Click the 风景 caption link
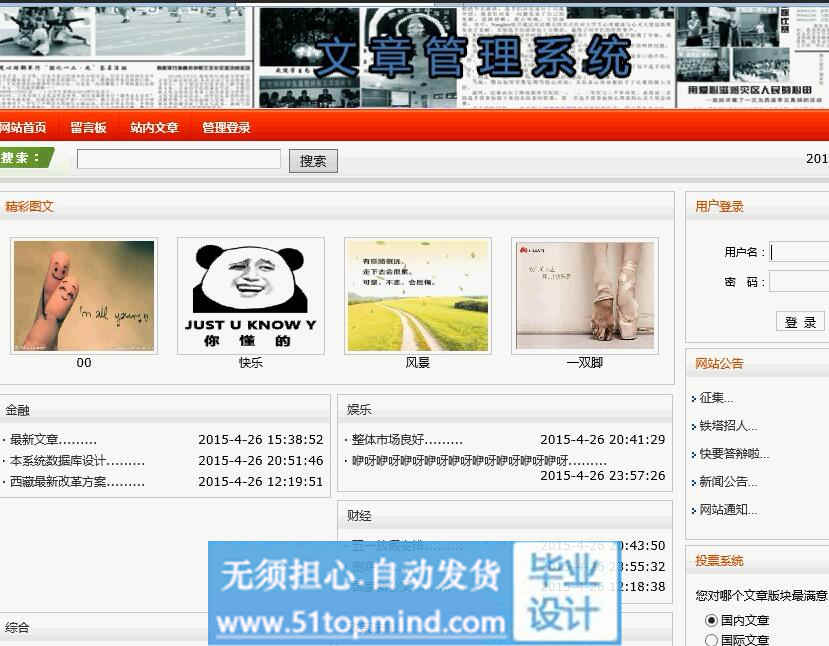Viewport: 829px width, 646px height. pos(418,363)
